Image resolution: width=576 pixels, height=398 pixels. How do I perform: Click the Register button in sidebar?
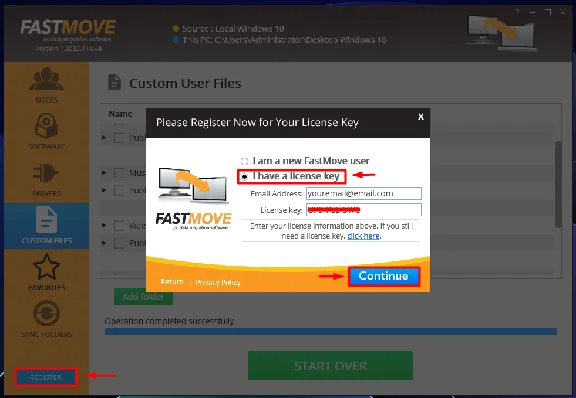46,377
